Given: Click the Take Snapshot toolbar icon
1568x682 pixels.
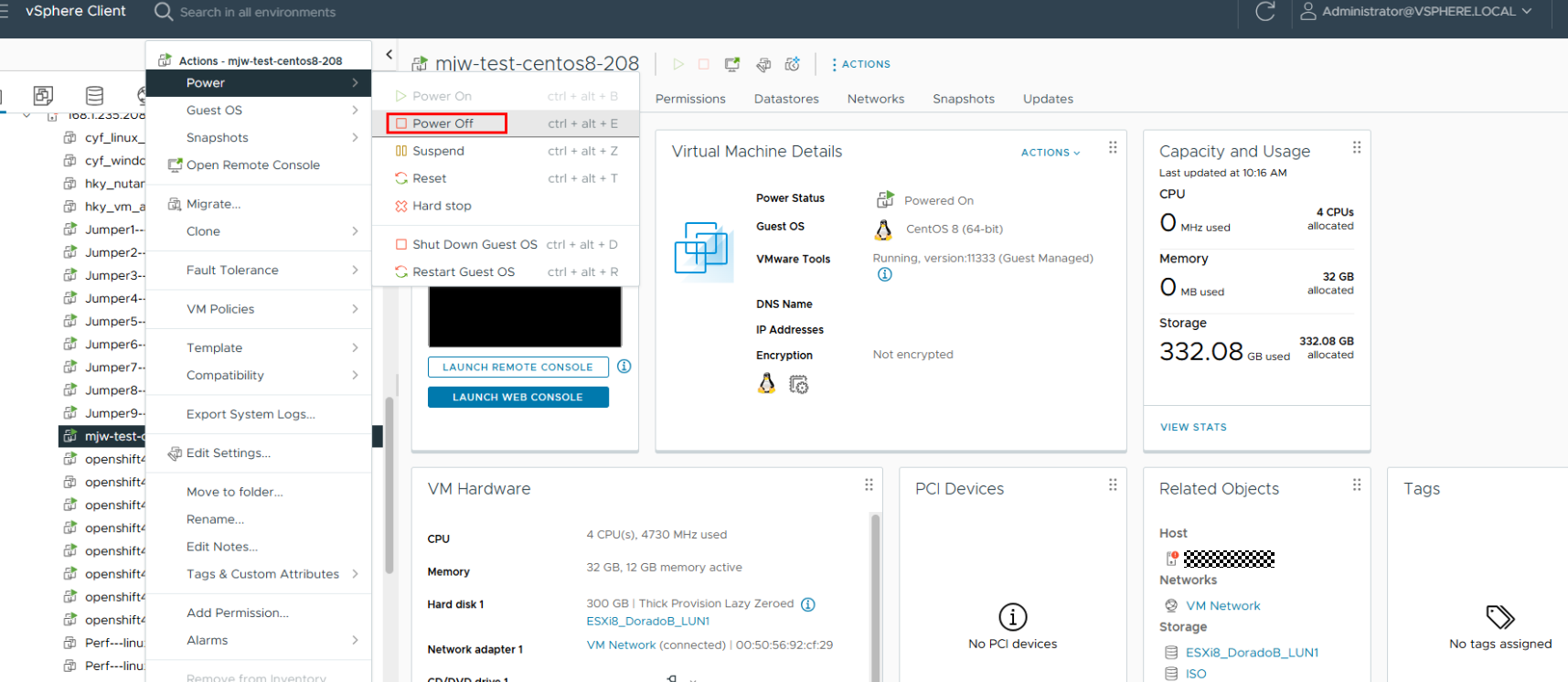Looking at the screenshot, I should (x=793, y=64).
